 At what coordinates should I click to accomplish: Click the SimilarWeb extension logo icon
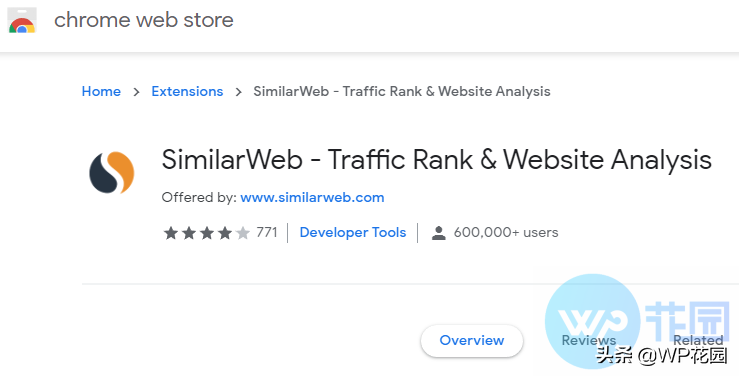tap(112, 172)
